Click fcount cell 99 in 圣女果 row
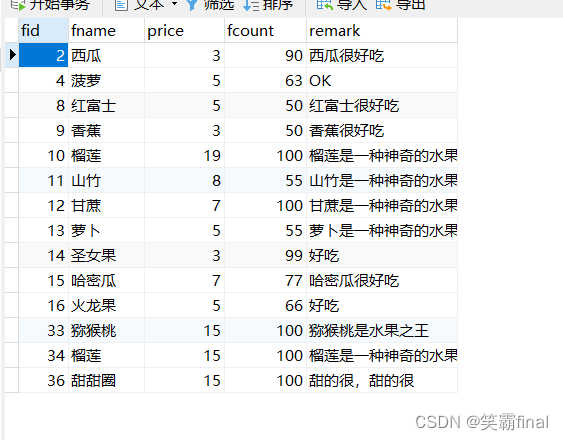 pyautogui.click(x=265, y=255)
